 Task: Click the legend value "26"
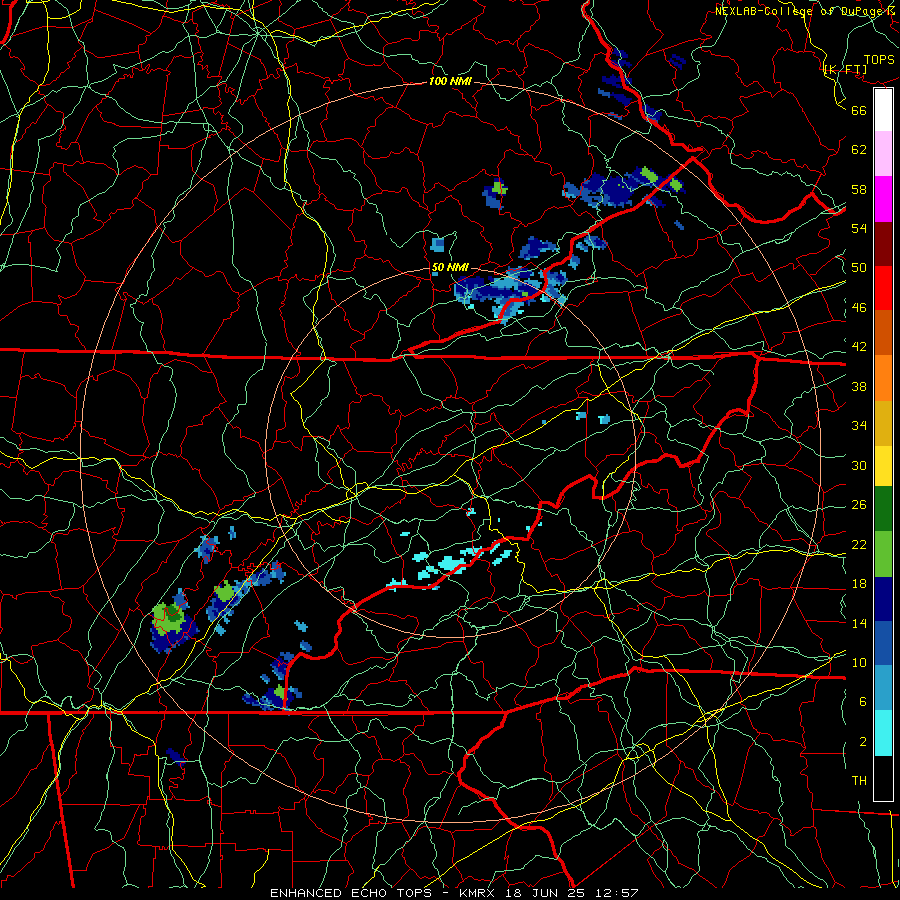[859, 505]
